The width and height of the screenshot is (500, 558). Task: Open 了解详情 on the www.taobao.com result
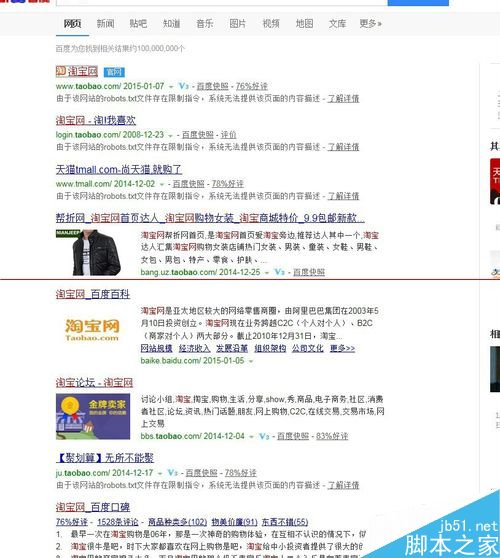tap(343, 99)
